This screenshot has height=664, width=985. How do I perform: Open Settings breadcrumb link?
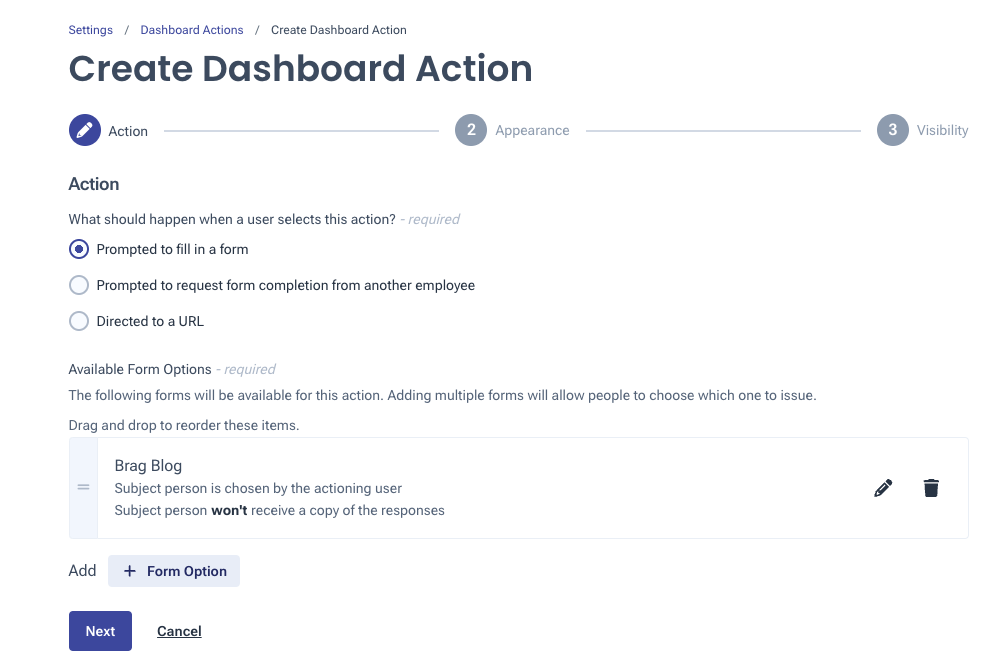pos(90,30)
